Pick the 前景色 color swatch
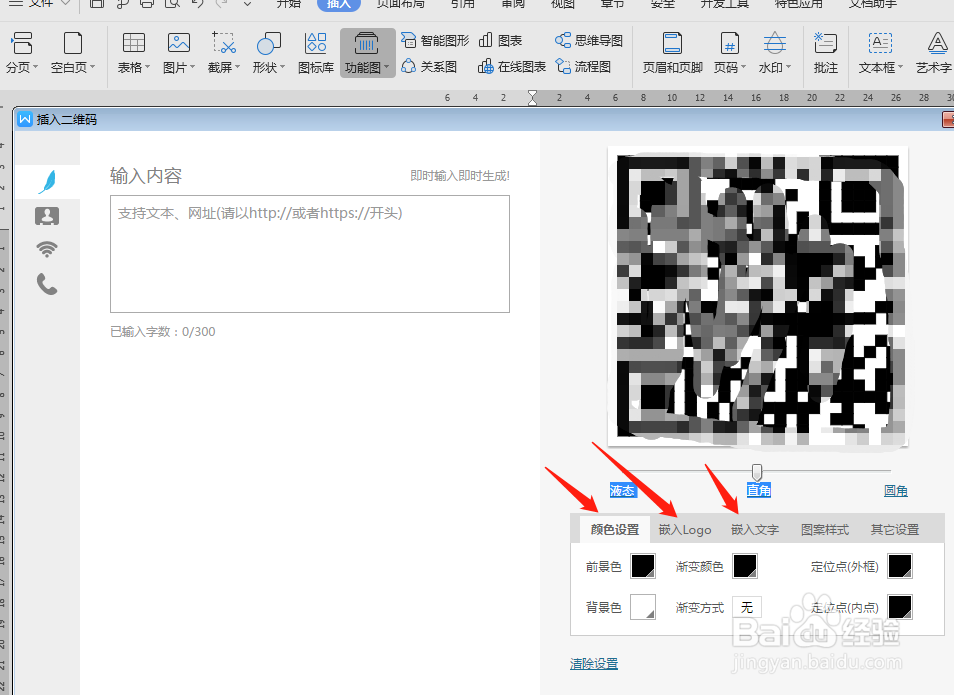The image size is (954, 695). click(643, 566)
